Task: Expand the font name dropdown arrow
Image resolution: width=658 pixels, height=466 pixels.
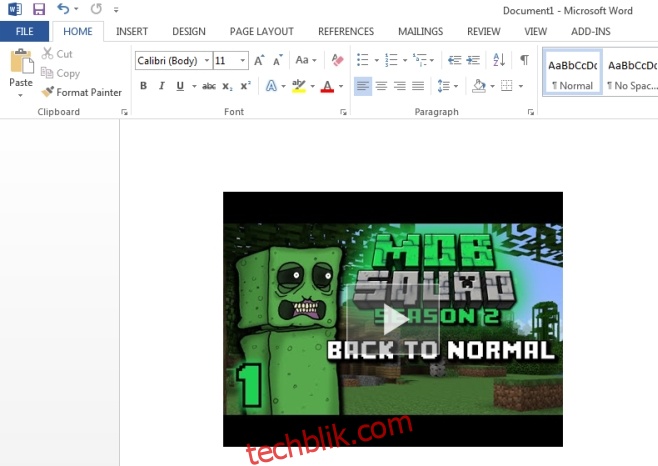Action: (x=207, y=60)
